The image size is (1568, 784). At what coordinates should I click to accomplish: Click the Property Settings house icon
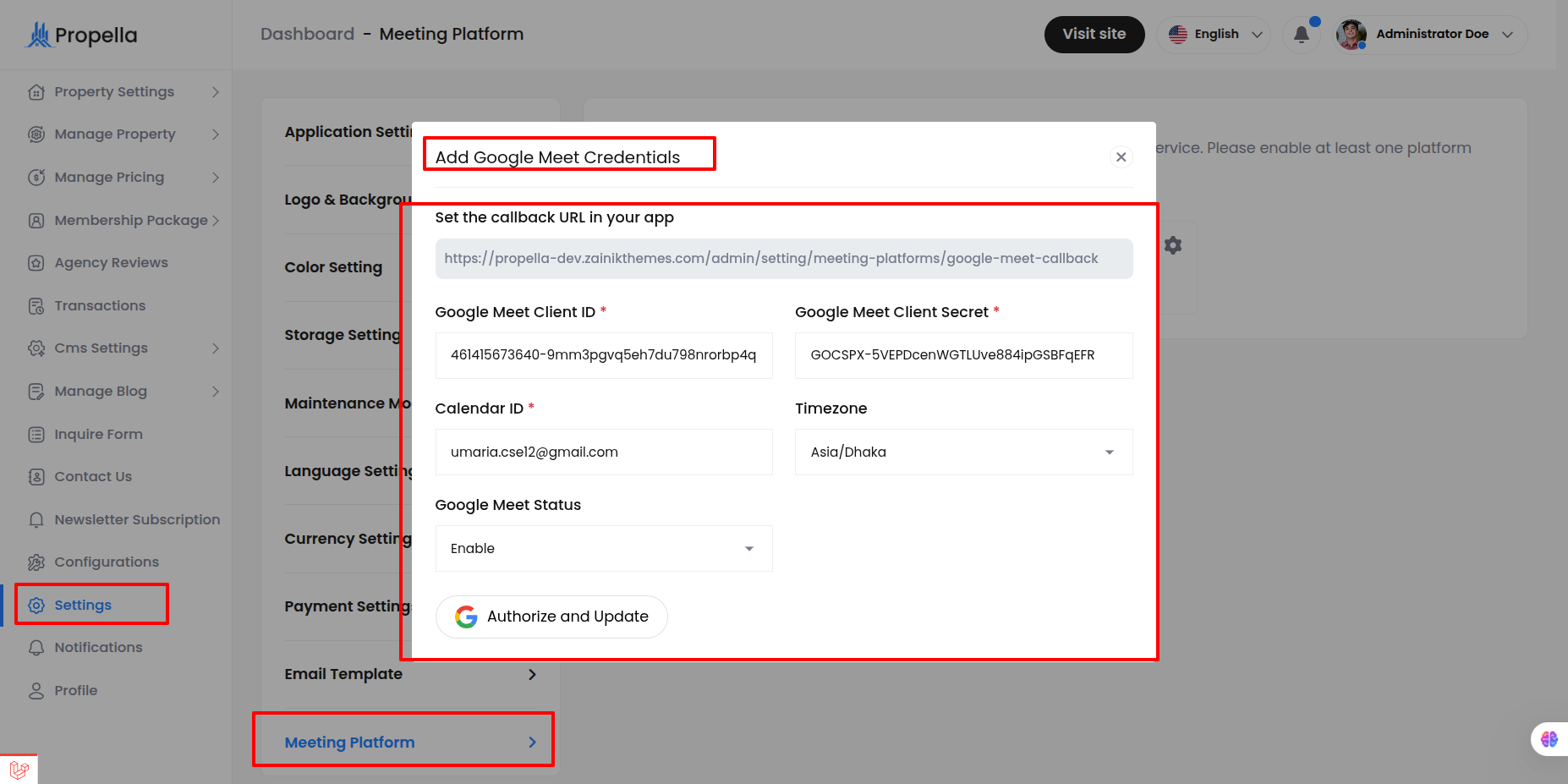[x=36, y=91]
